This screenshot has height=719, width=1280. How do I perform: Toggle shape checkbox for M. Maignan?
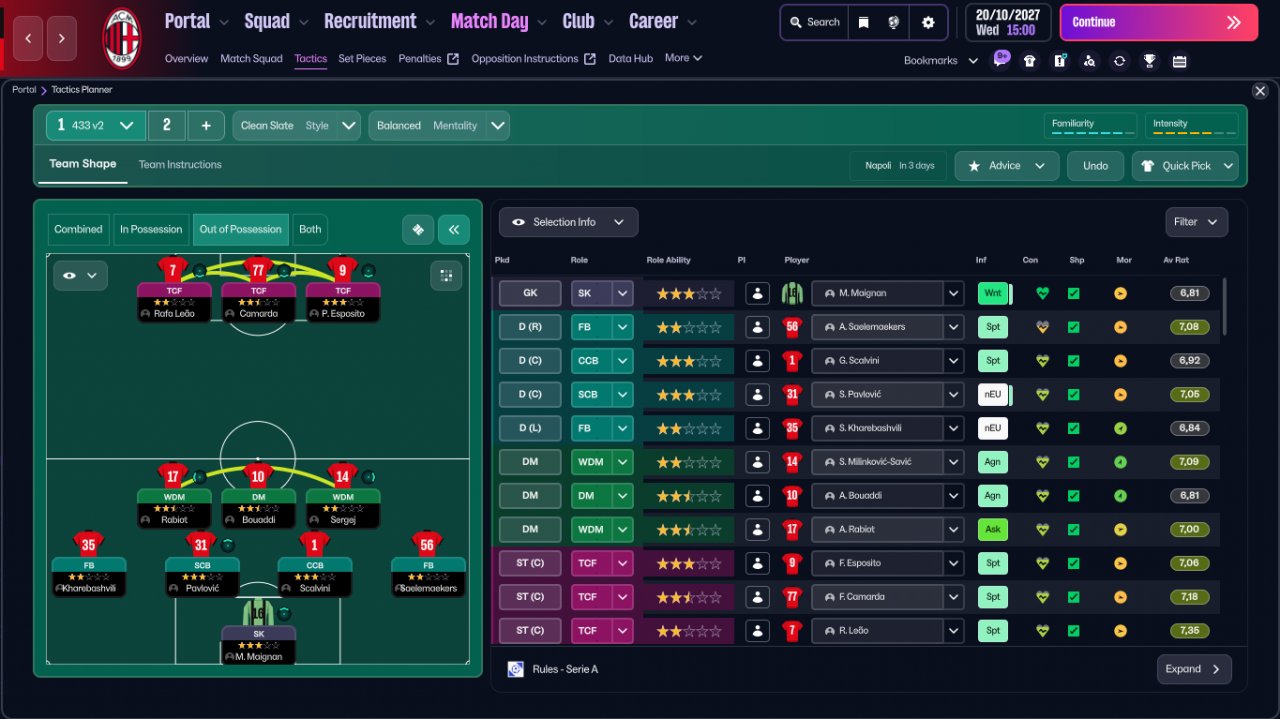click(1073, 294)
